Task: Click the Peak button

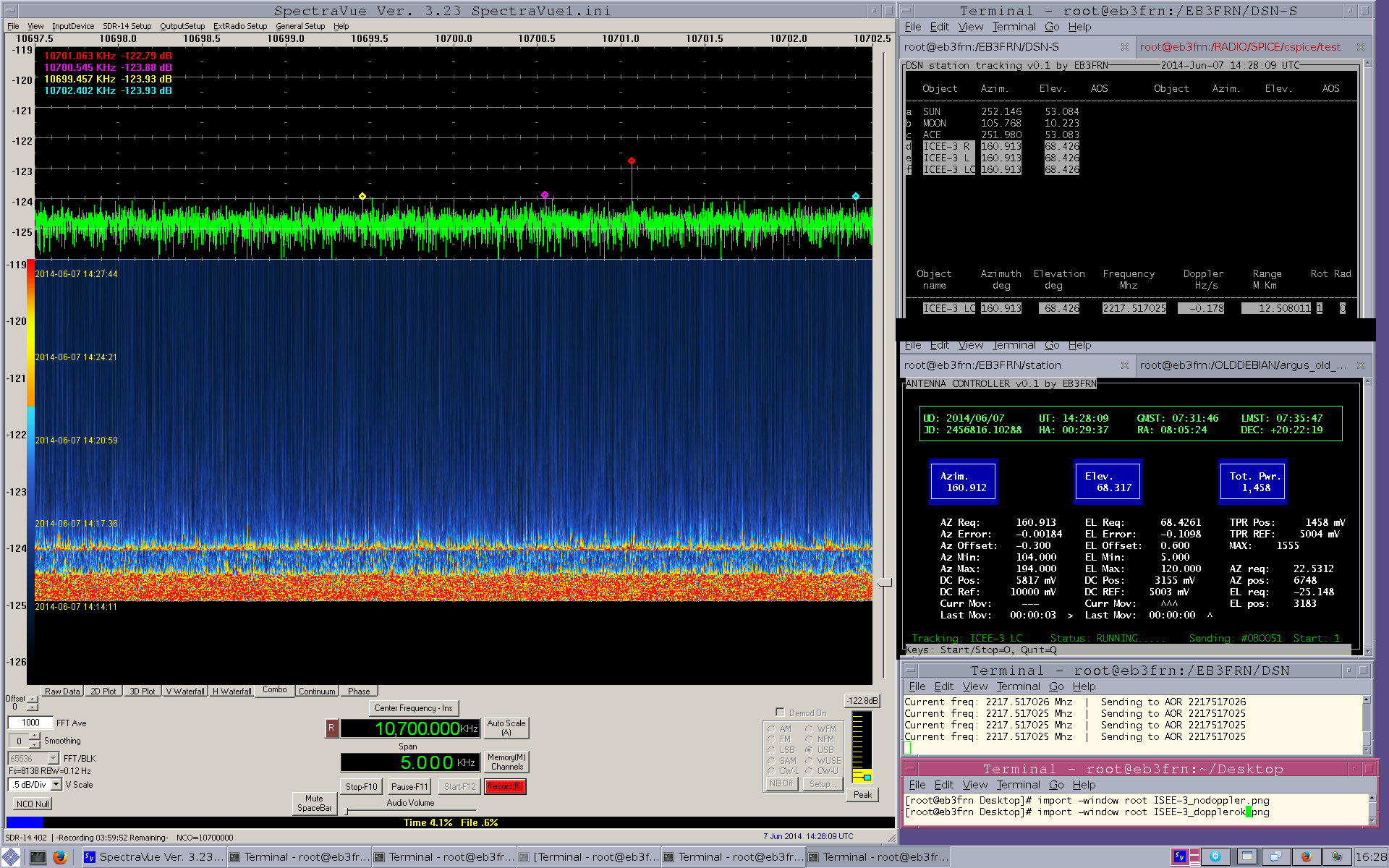Action: (862, 795)
